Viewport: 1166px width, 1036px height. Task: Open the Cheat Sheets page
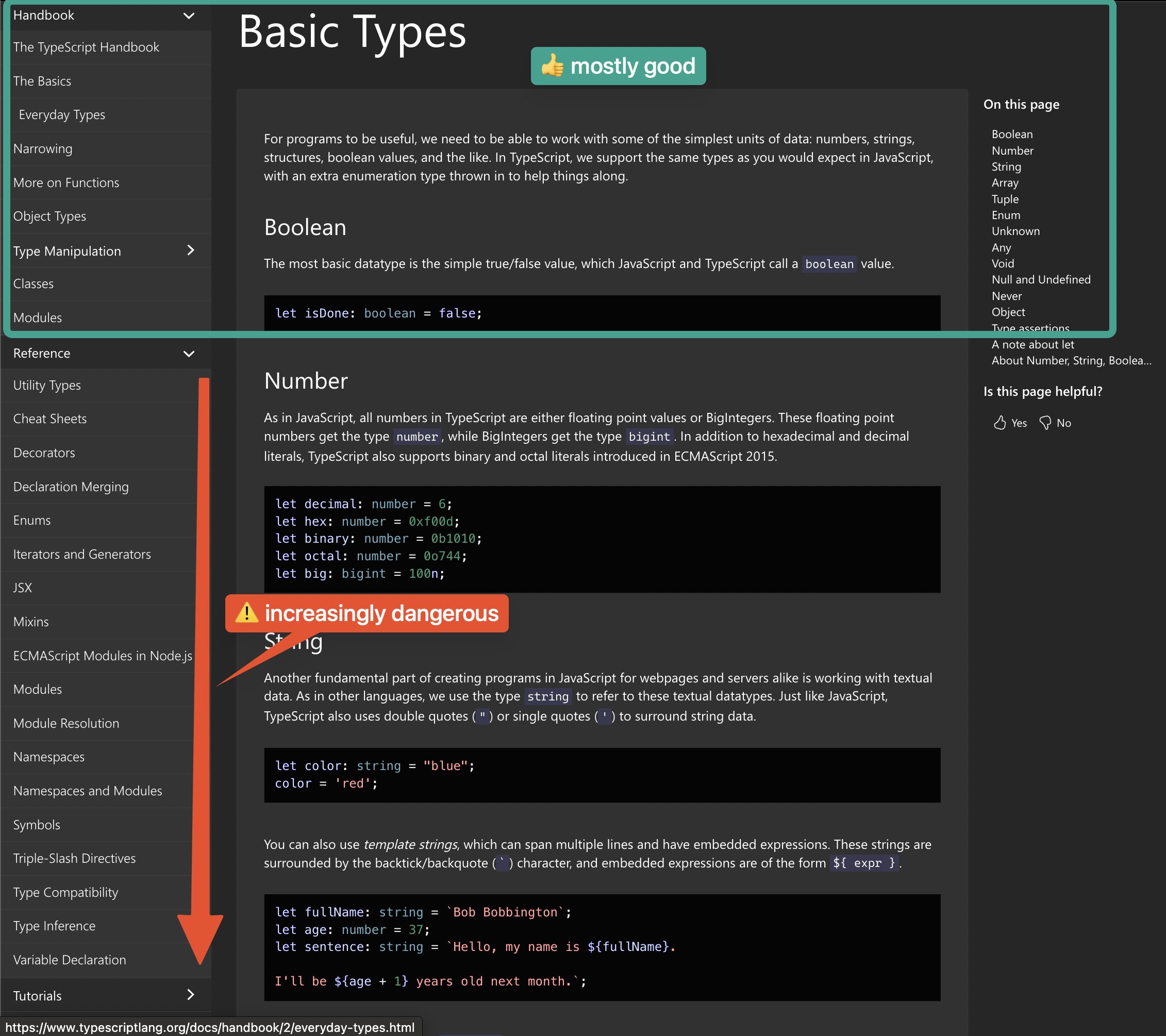pos(49,419)
